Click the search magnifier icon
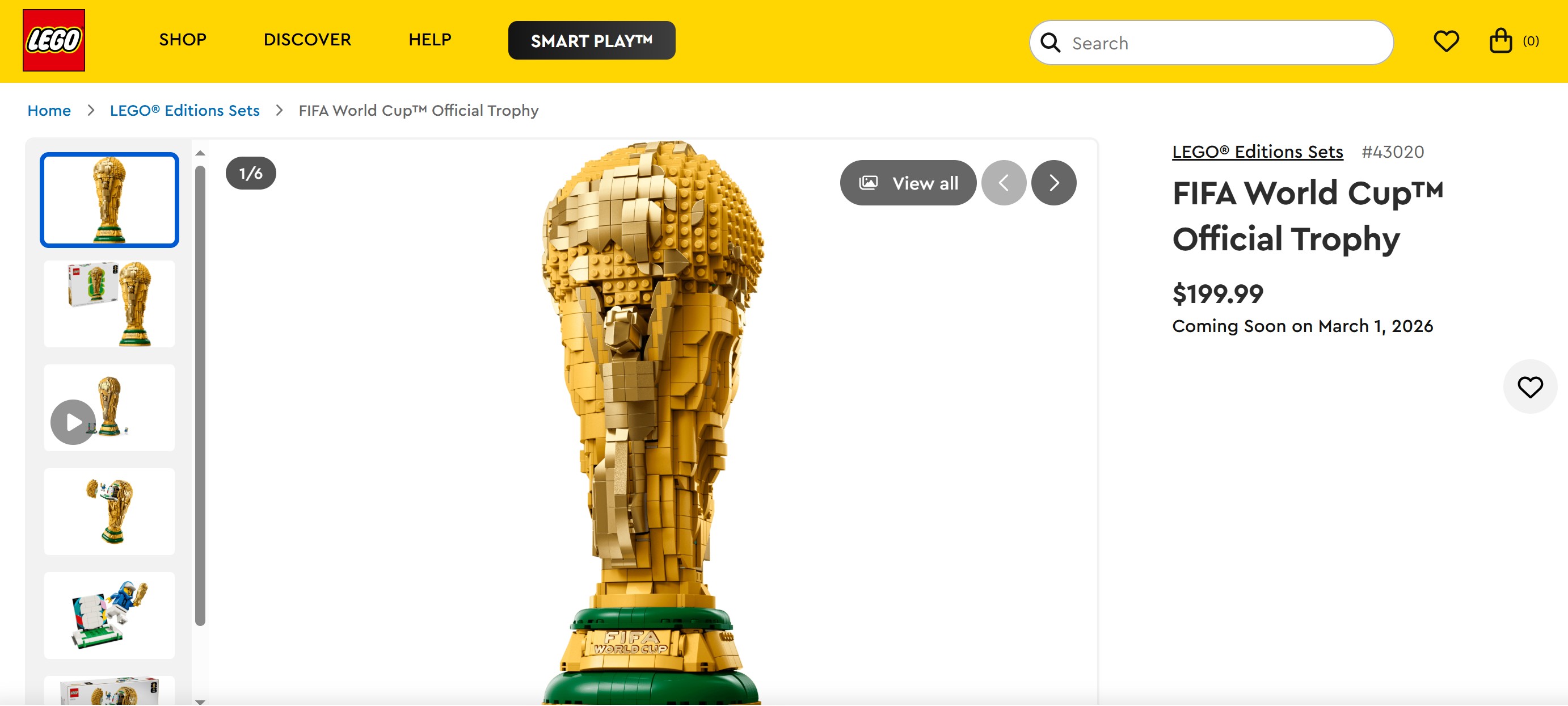 pos(1050,43)
